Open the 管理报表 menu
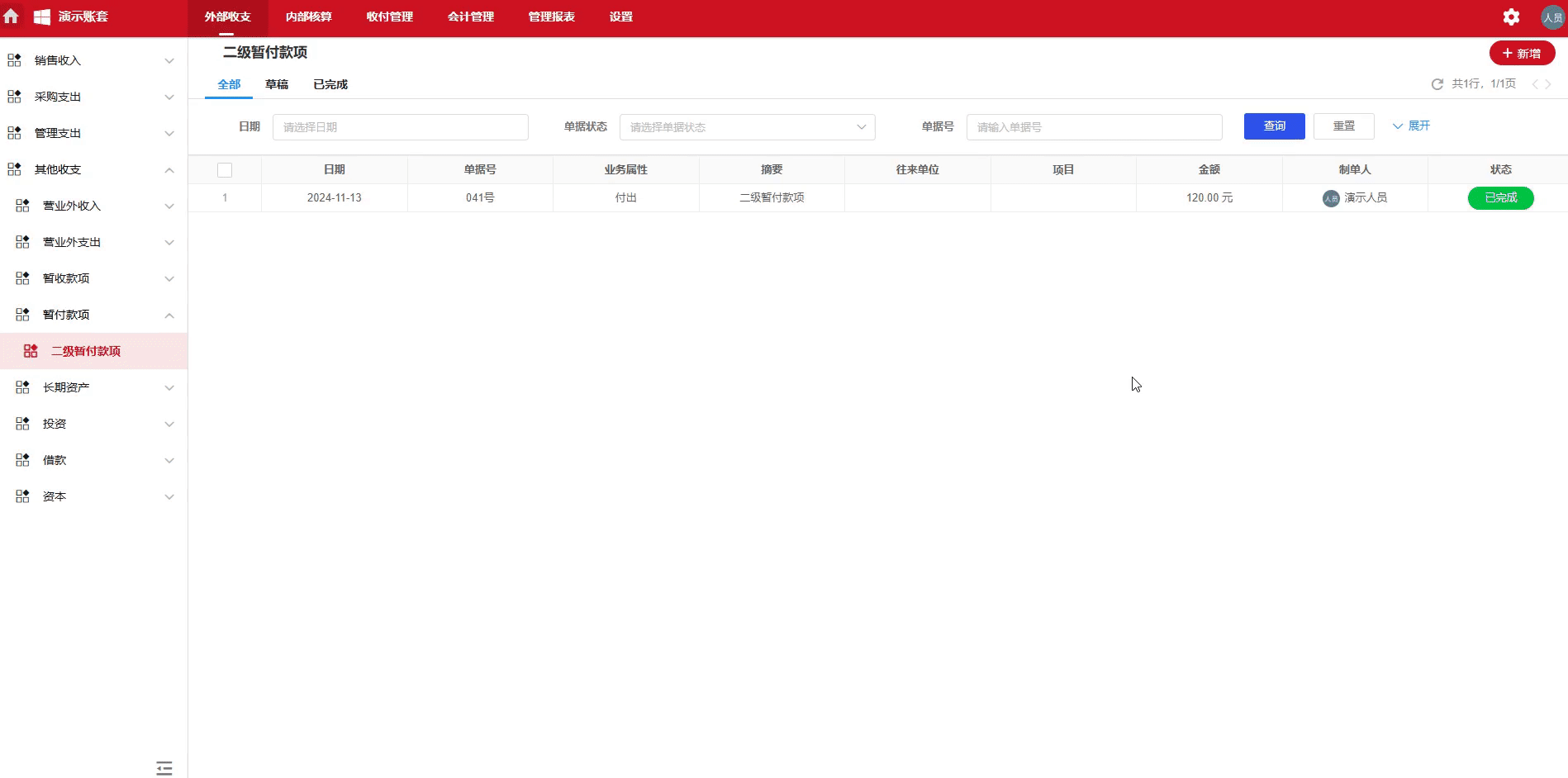 pos(550,17)
